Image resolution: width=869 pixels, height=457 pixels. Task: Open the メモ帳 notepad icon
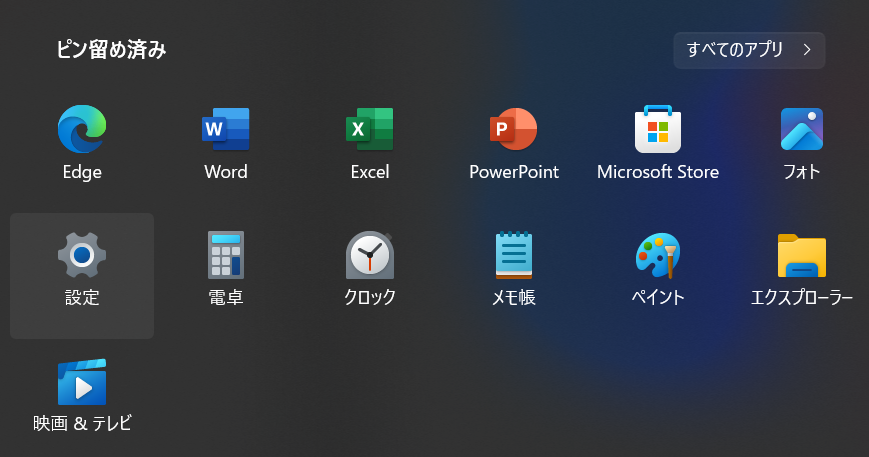coord(514,255)
